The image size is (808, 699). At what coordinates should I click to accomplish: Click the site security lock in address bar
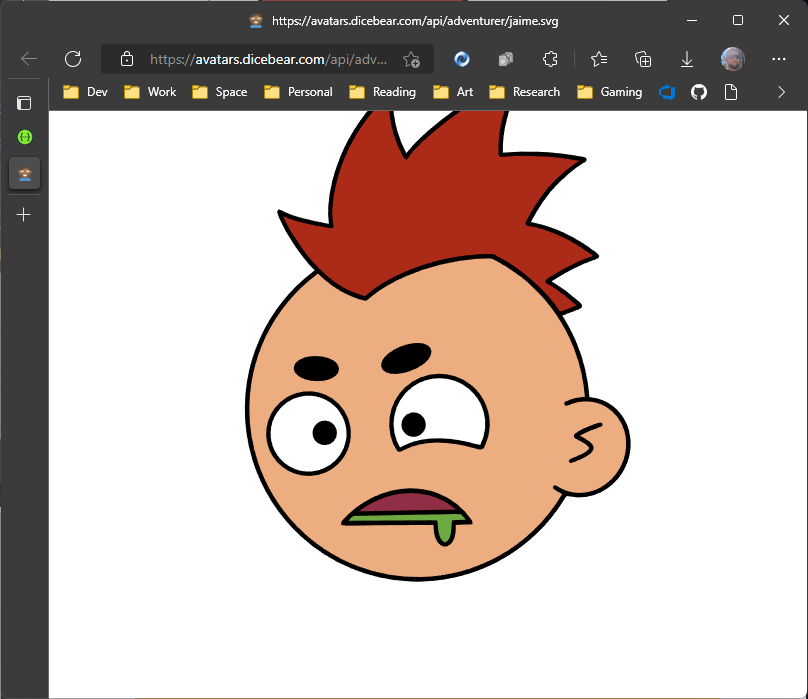point(126,59)
